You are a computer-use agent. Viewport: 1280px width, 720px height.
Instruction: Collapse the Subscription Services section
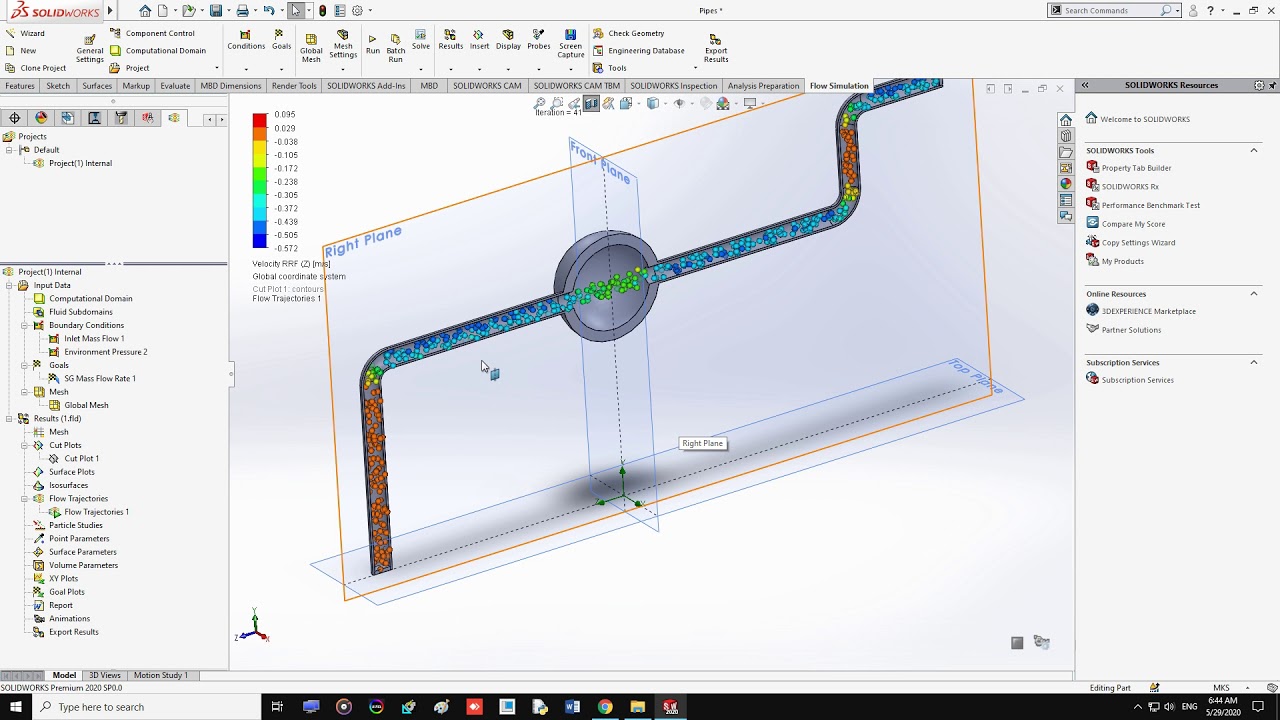point(1254,362)
